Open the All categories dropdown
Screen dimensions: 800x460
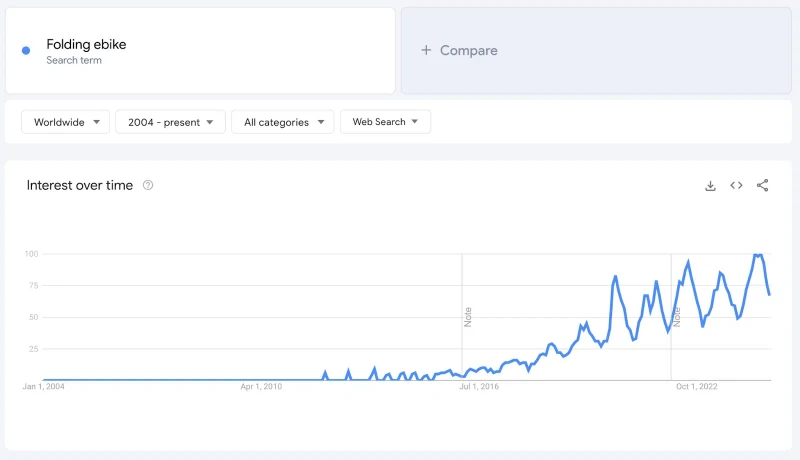click(283, 122)
